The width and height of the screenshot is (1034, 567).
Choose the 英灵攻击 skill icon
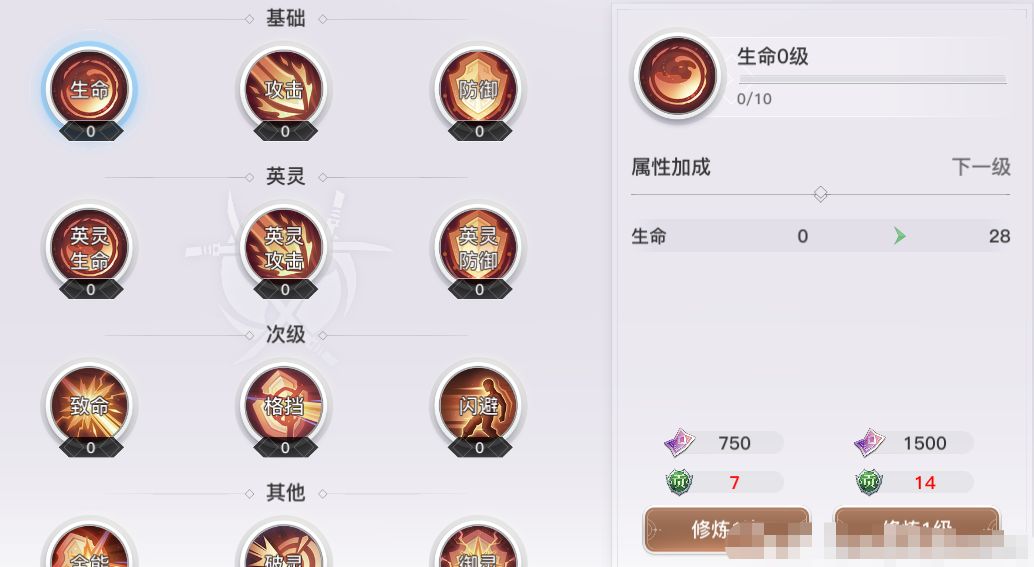point(284,247)
